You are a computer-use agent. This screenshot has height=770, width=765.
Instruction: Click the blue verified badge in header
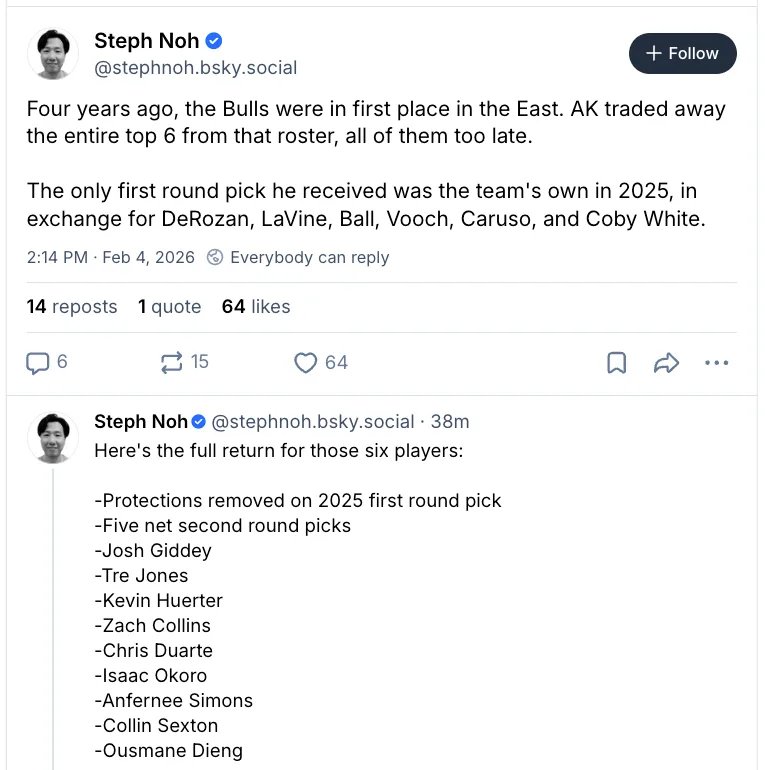tap(214, 41)
